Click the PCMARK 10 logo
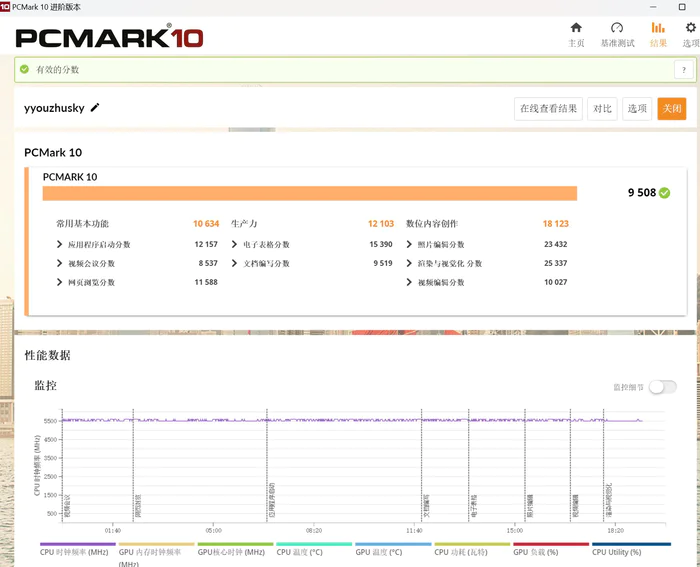Image resolution: width=700 pixels, height=567 pixels. (x=109, y=36)
